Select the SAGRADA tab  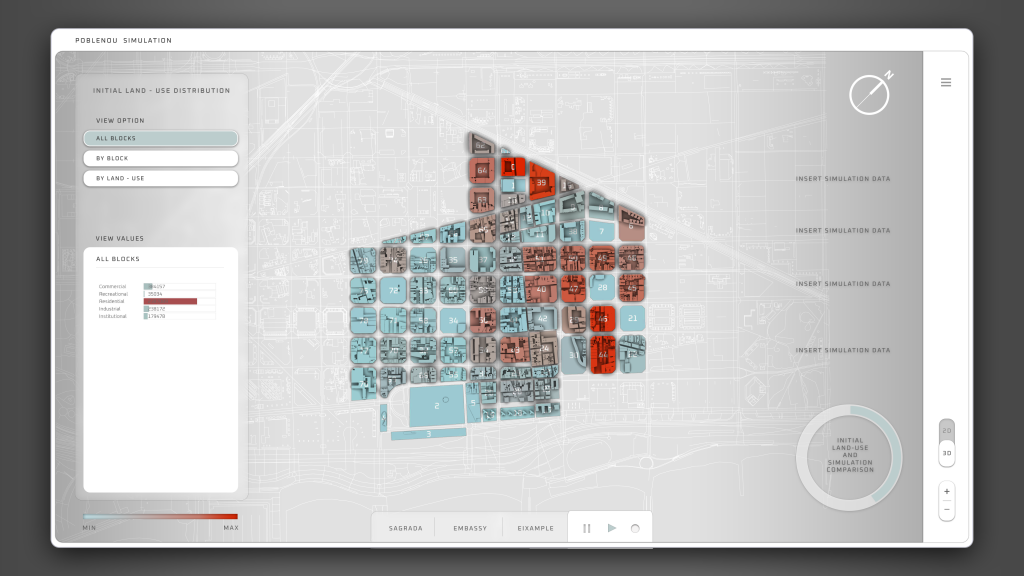(x=404, y=527)
